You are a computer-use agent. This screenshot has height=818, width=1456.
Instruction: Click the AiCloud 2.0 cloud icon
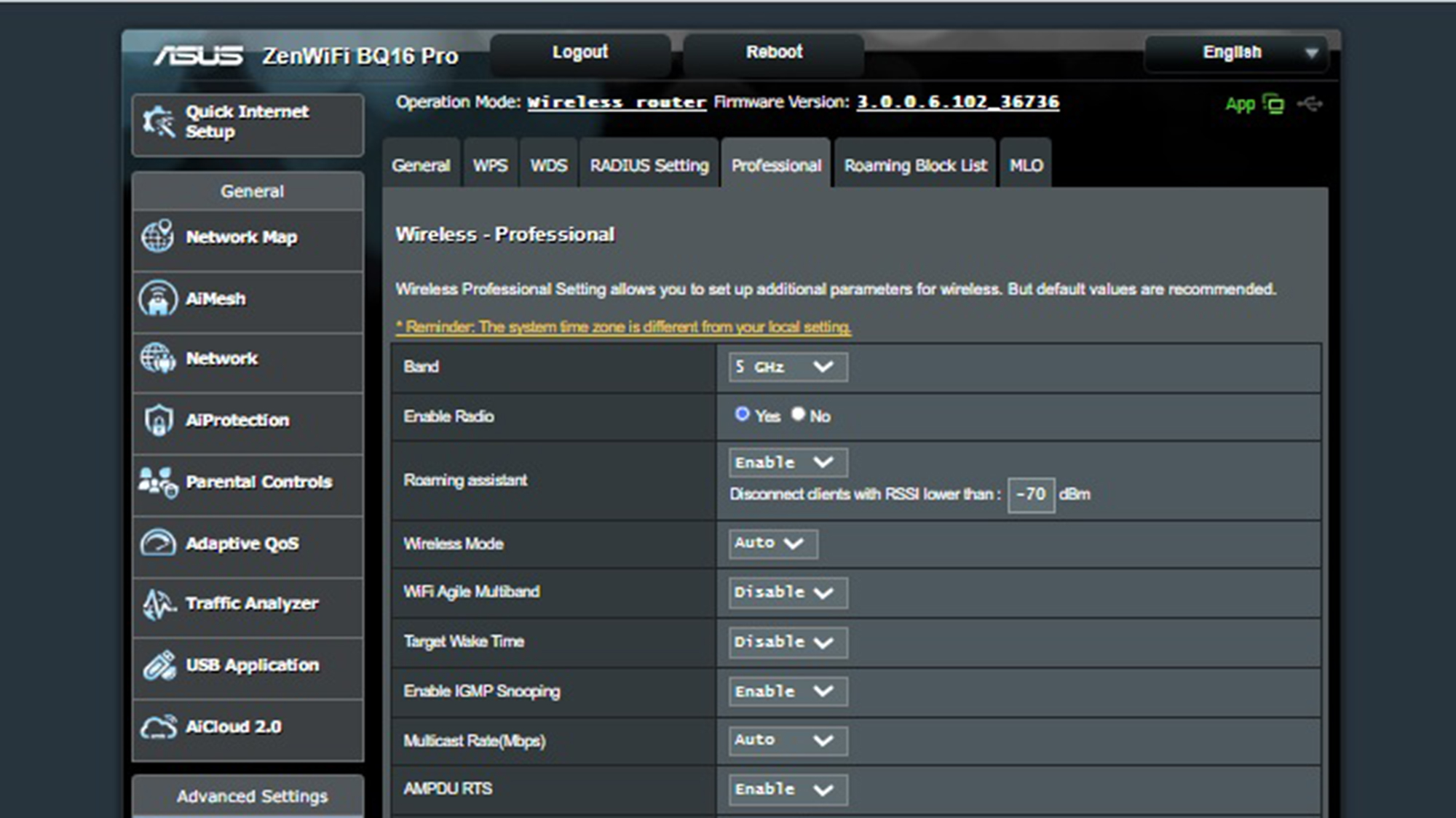tap(159, 726)
